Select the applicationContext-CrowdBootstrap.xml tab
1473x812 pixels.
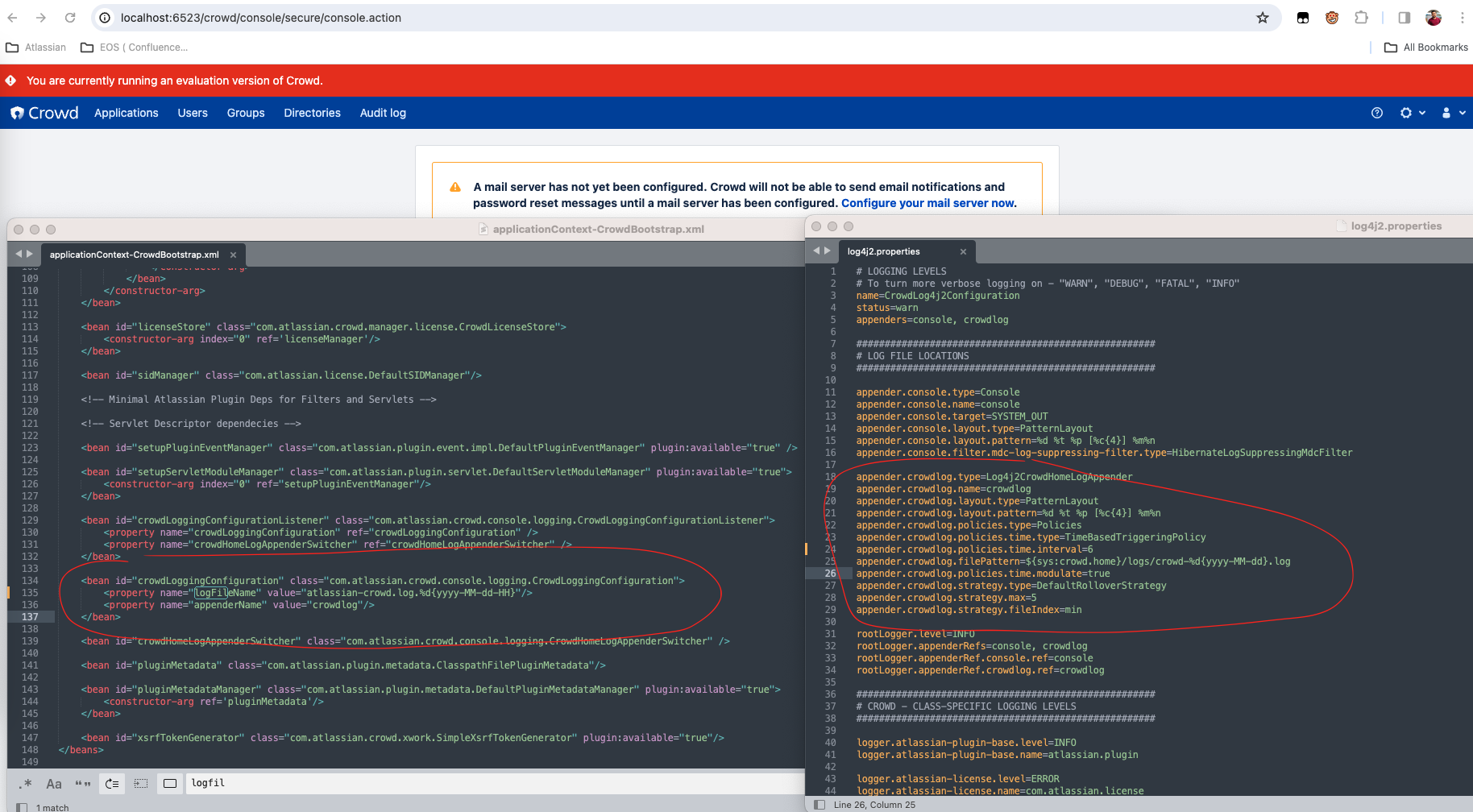point(135,255)
